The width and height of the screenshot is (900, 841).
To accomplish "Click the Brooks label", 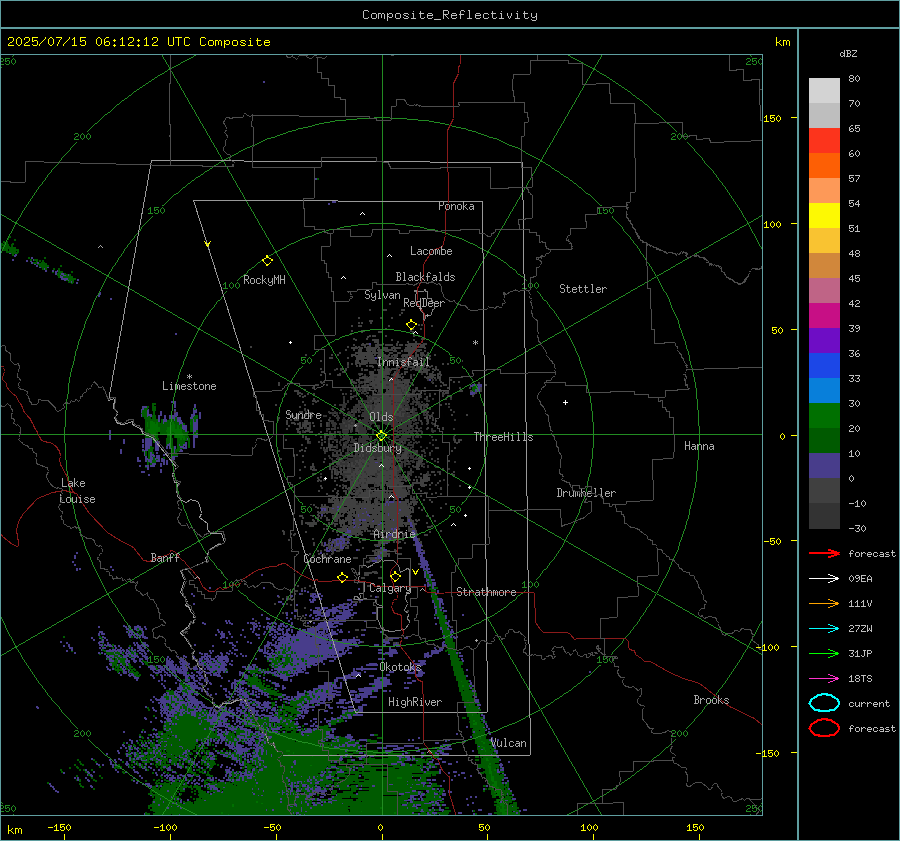I will point(711,700).
